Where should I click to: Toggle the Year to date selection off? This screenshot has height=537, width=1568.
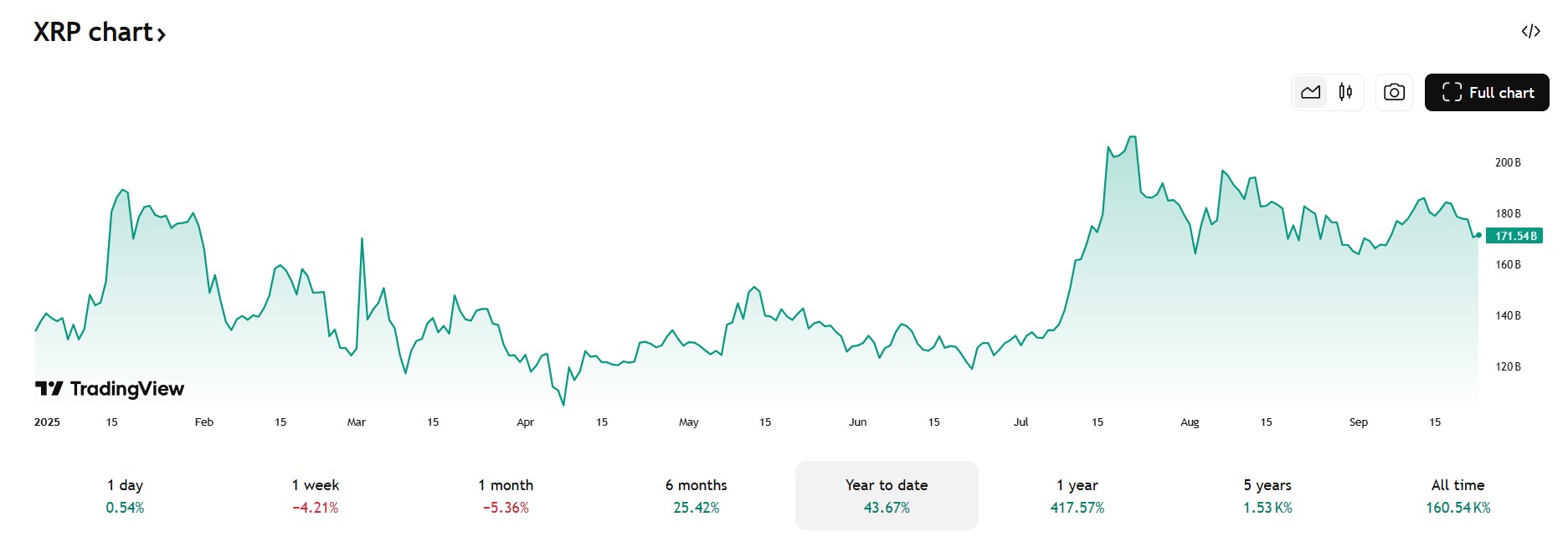886,494
